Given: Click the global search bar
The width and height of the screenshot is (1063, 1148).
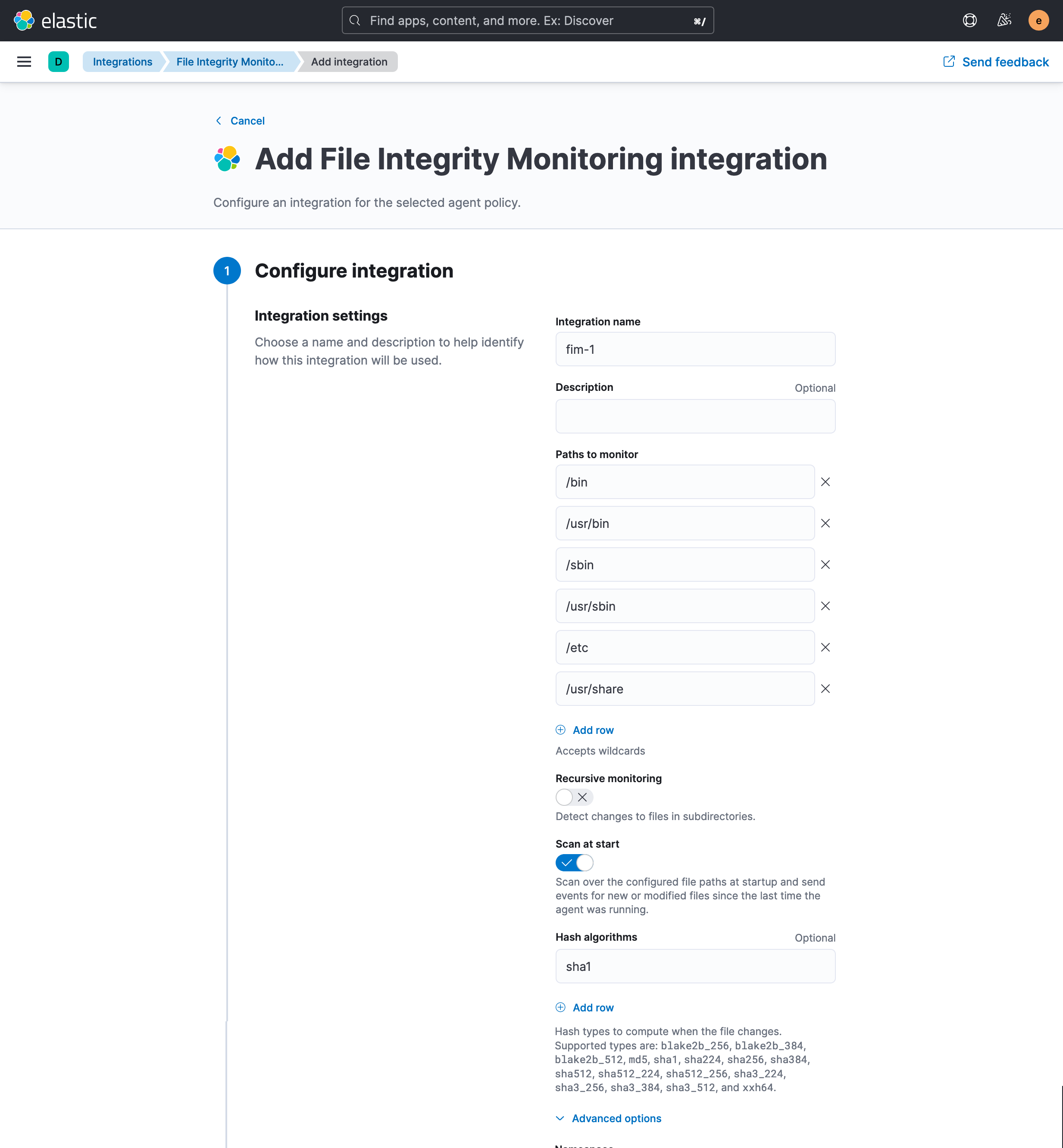Looking at the screenshot, I should (528, 21).
